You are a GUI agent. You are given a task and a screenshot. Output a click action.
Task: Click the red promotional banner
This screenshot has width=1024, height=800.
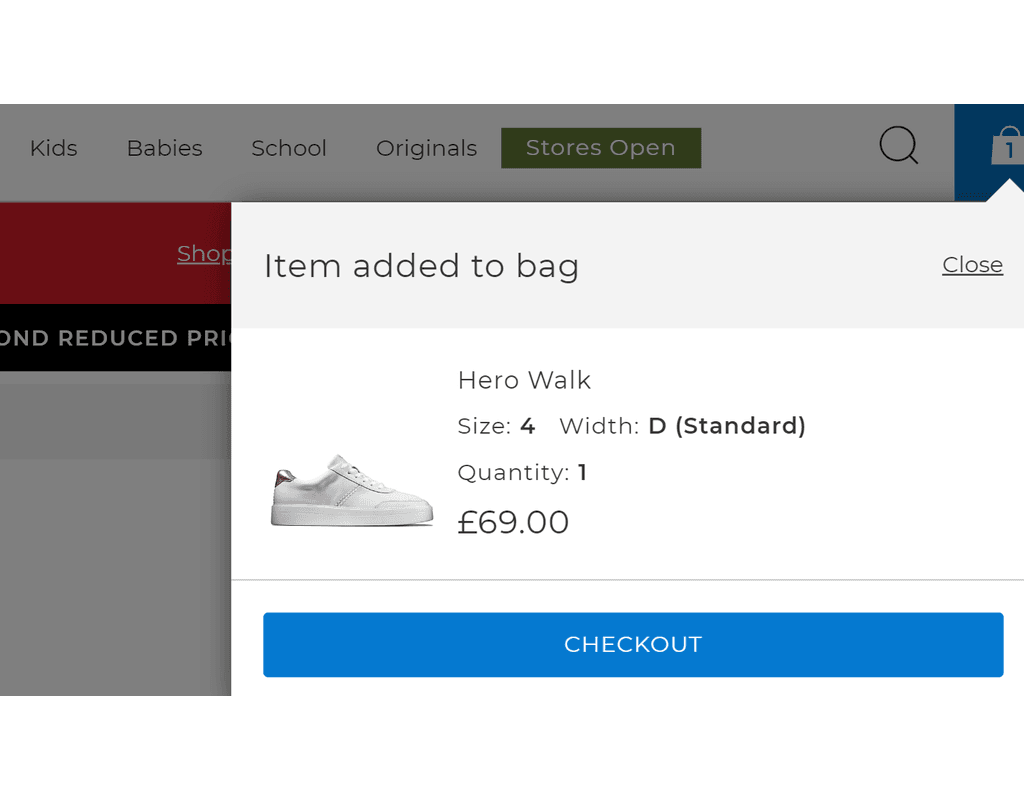[90, 254]
